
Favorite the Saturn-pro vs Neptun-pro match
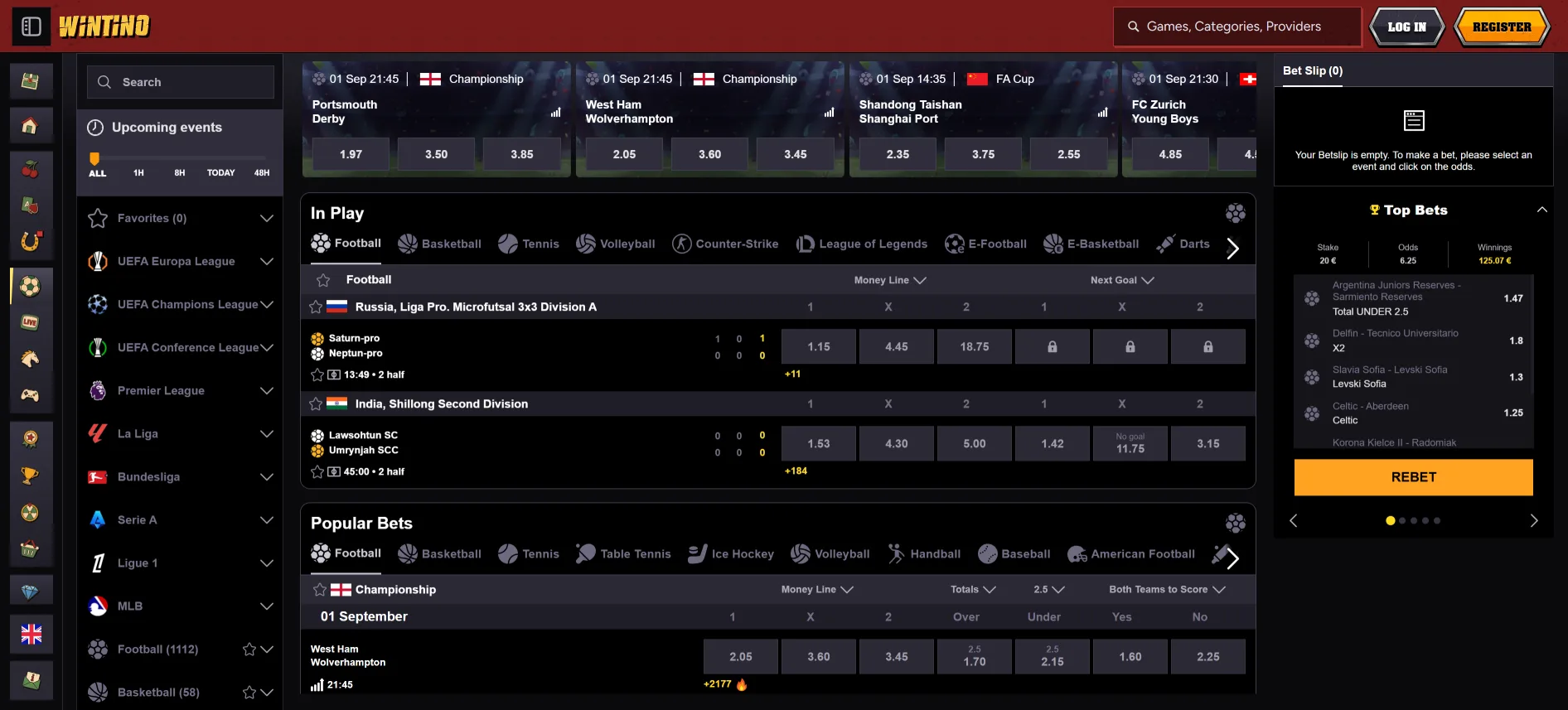pyautogui.click(x=317, y=374)
